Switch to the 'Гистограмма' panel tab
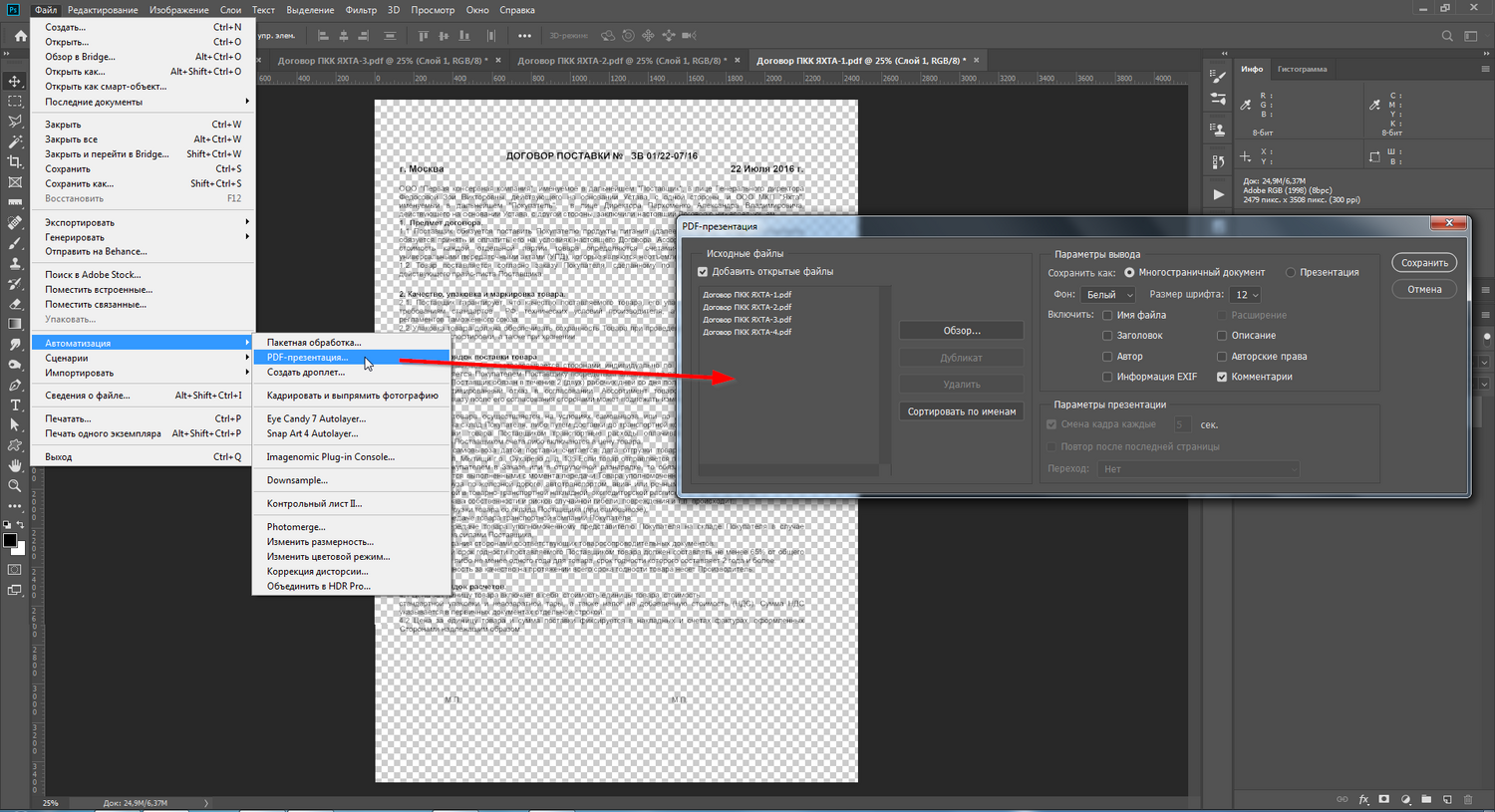The width and height of the screenshot is (1495, 812). pyautogui.click(x=1302, y=69)
